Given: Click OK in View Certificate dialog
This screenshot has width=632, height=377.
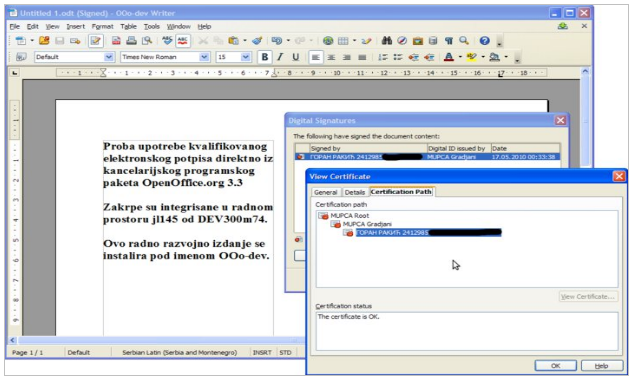Looking at the screenshot, I should 555,366.
